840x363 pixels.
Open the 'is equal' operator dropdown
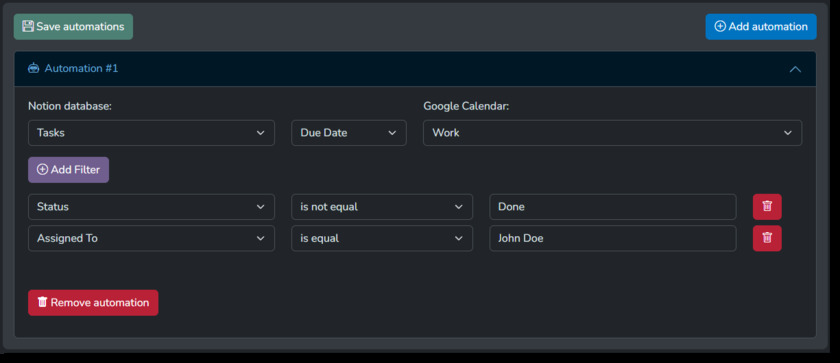[382, 238]
